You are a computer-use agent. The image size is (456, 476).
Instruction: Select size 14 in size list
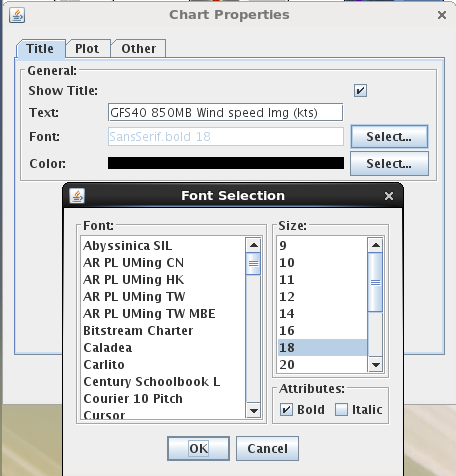point(322,314)
